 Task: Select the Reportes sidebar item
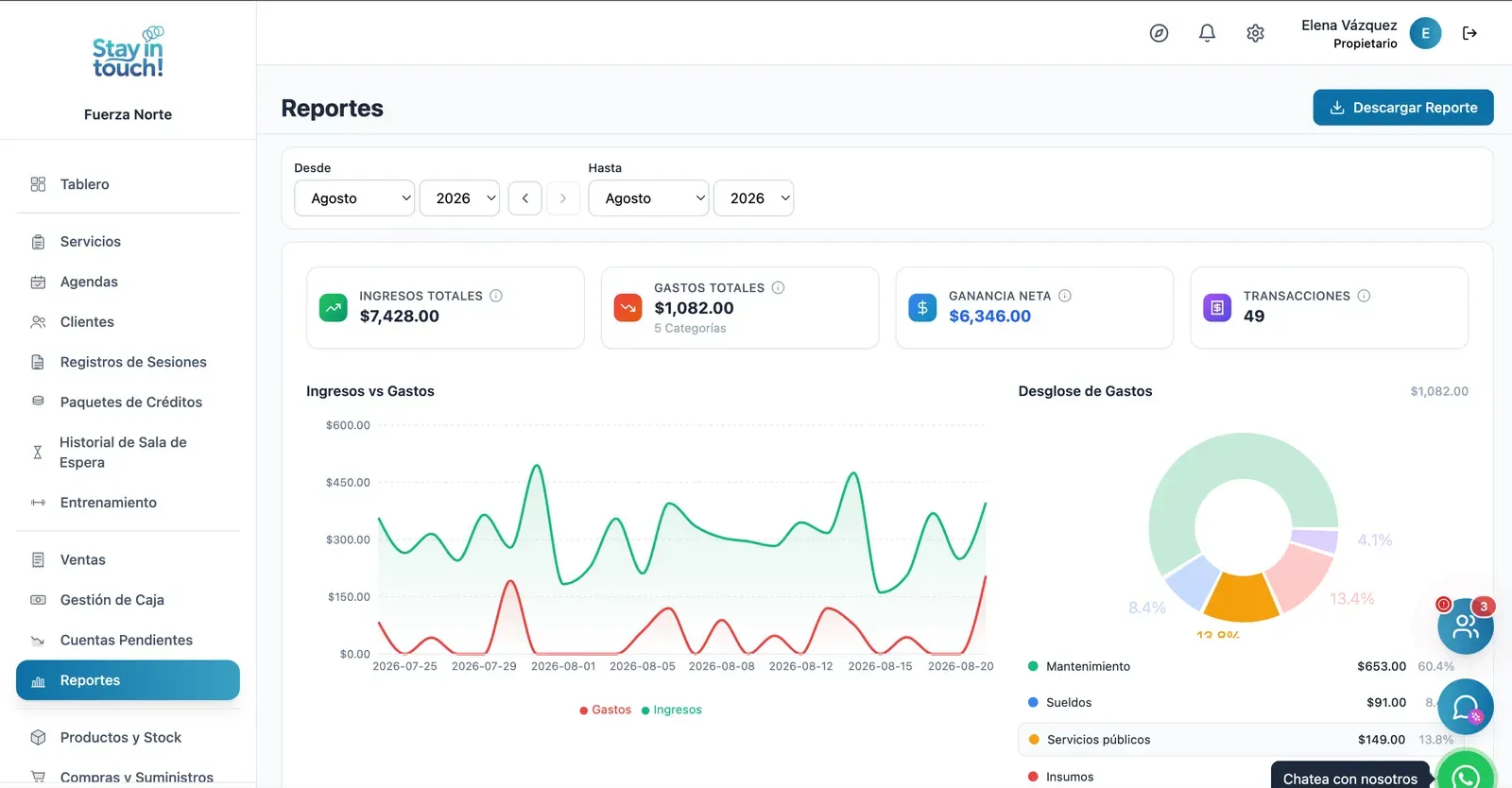tap(128, 680)
